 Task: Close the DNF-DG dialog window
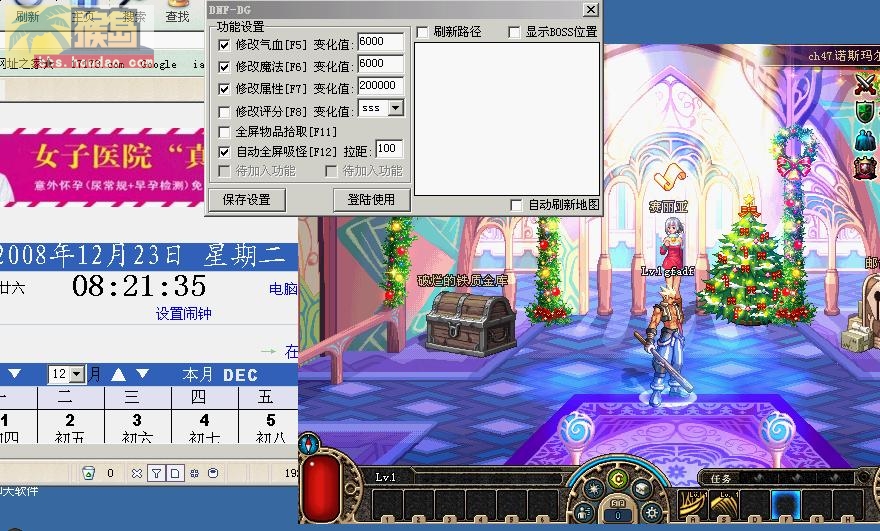coord(590,10)
